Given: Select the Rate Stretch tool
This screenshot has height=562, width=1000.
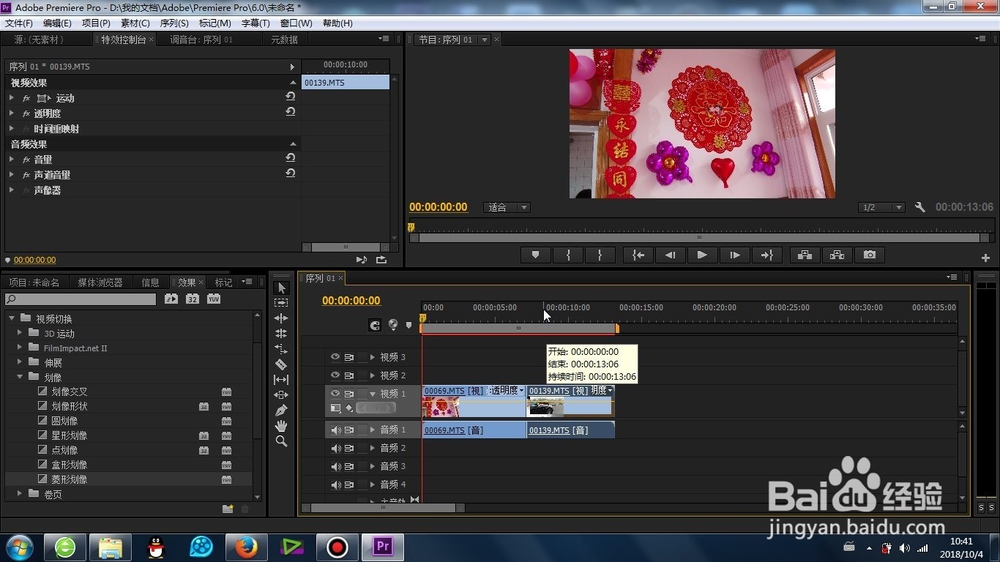Looking at the screenshot, I should tap(281, 349).
